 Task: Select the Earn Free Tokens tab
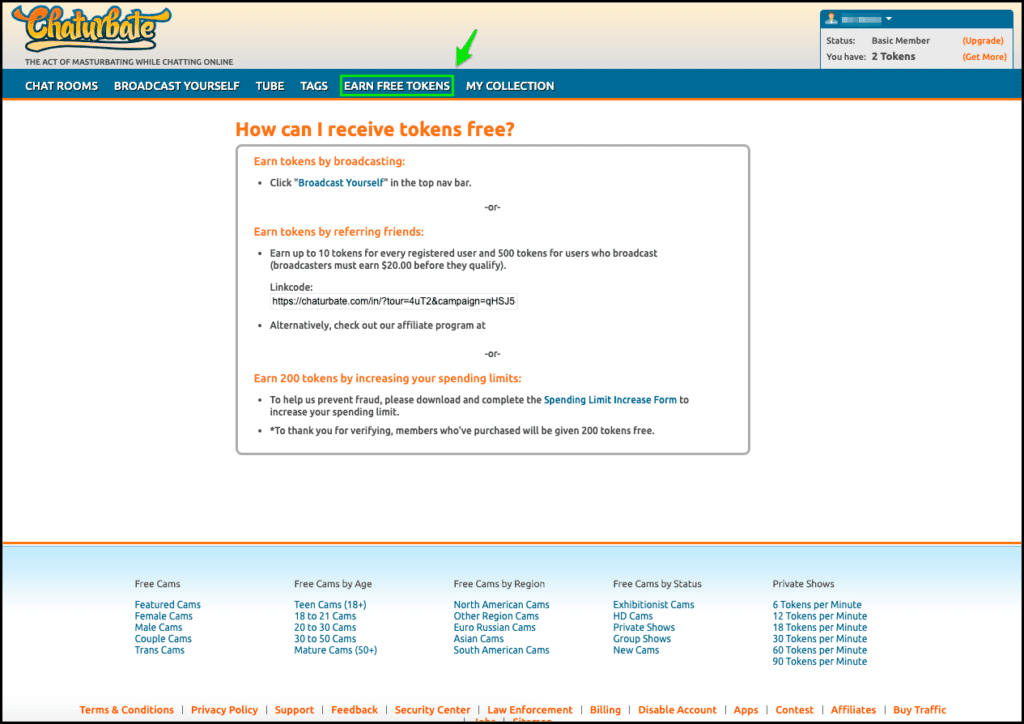[396, 86]
